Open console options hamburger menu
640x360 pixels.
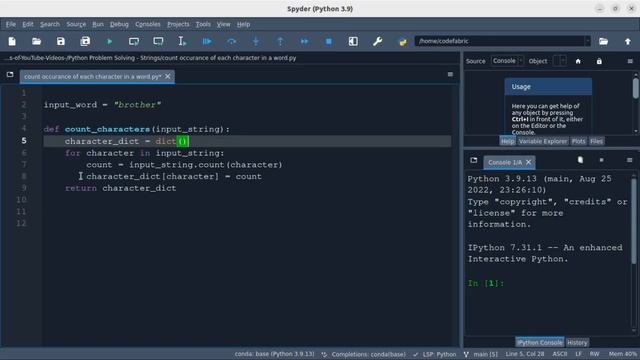click(630, 160)
